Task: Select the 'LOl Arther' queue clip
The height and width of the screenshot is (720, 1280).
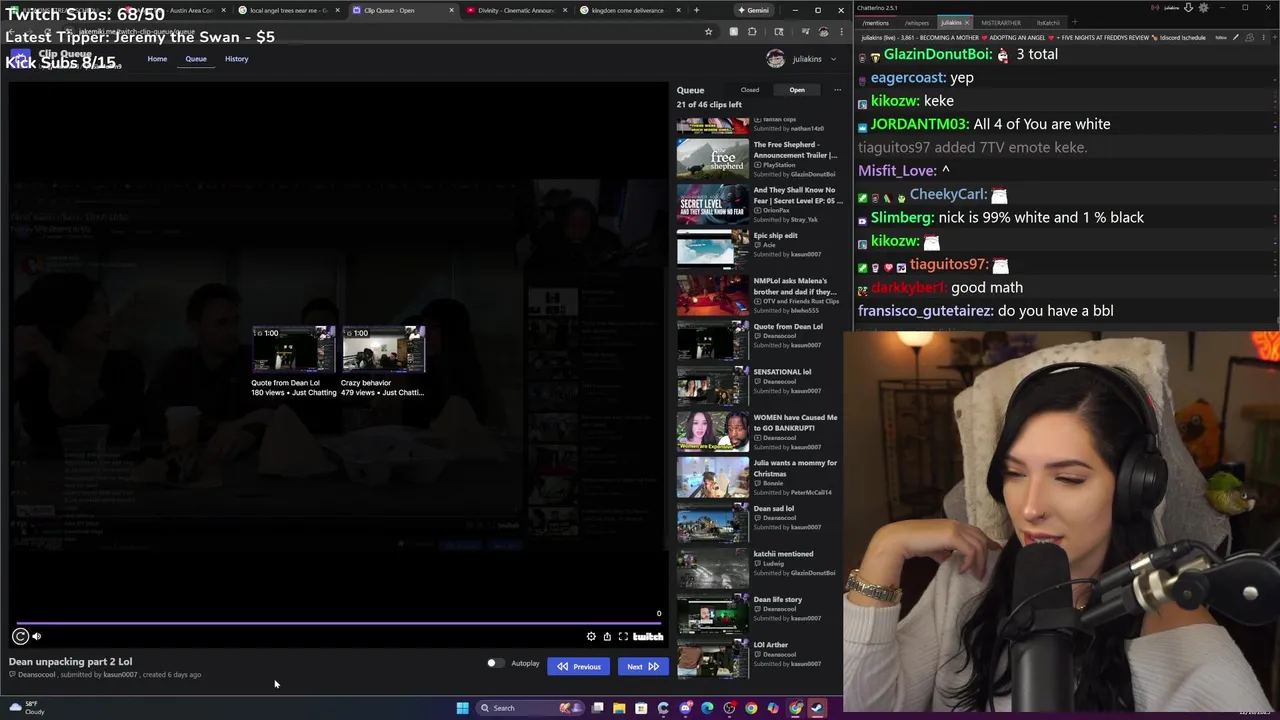Action: (x=758, y=659)
